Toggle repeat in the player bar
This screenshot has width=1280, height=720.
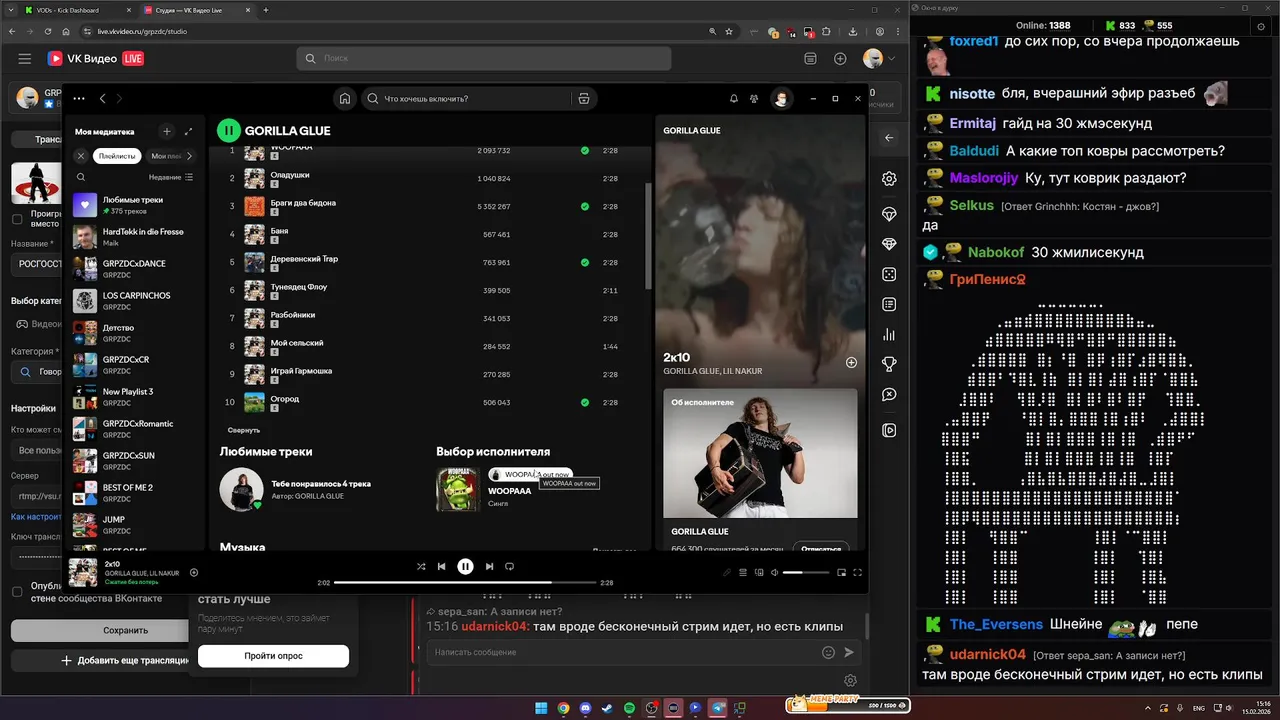click(x=509, y=566)
